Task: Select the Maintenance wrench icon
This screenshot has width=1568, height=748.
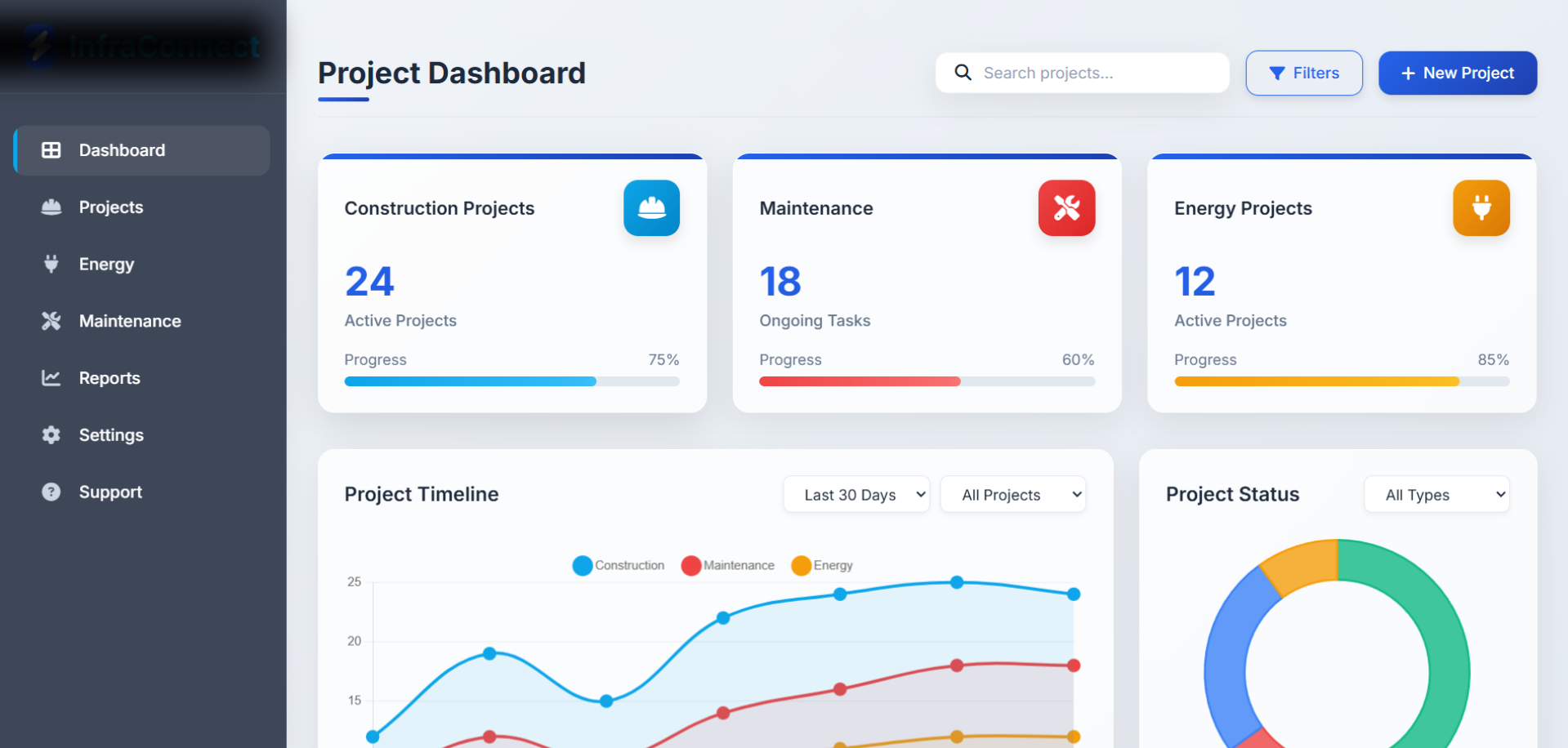Action: tap(51, 321)
